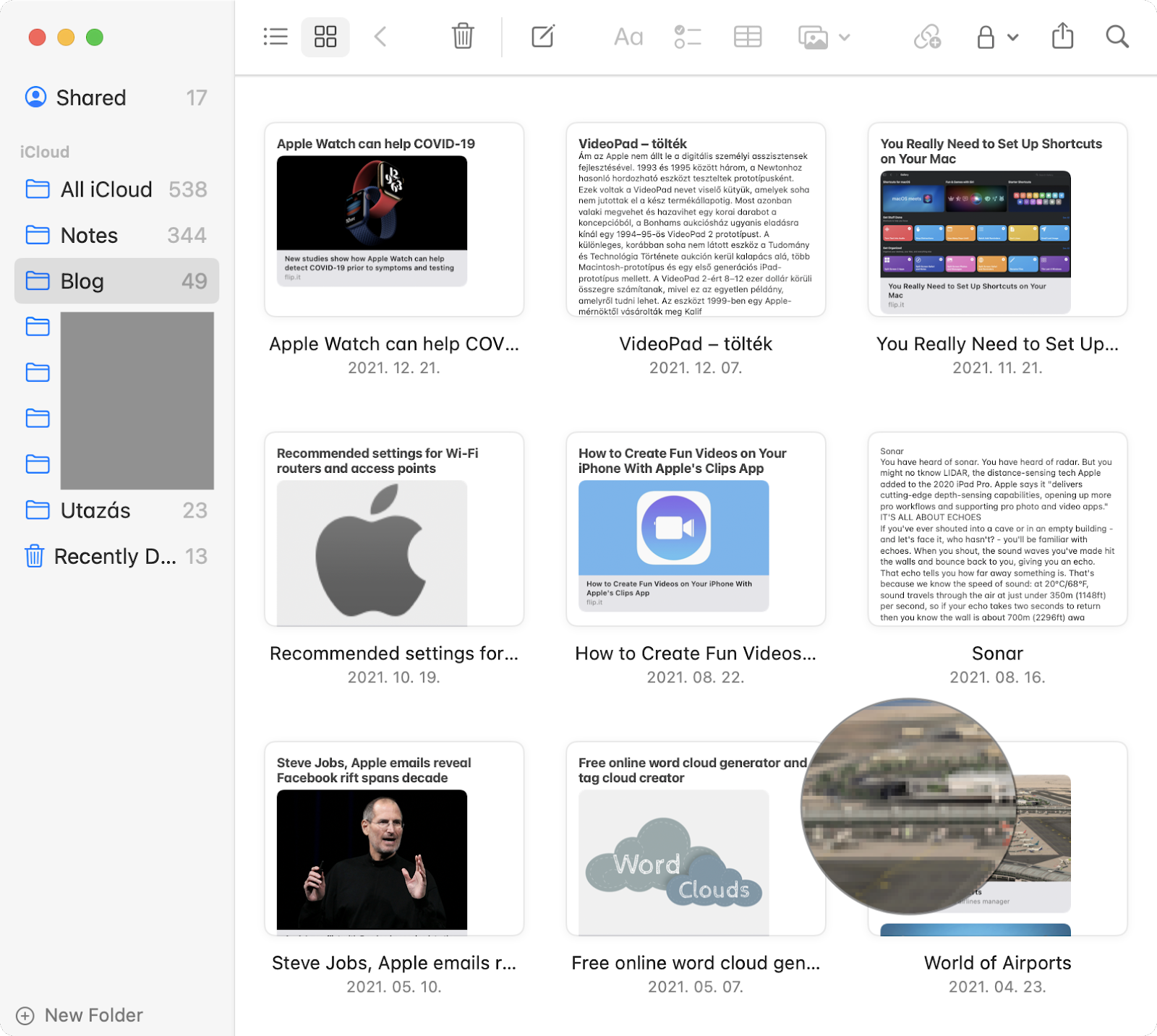Click the Shared person icon

(35, 97)
